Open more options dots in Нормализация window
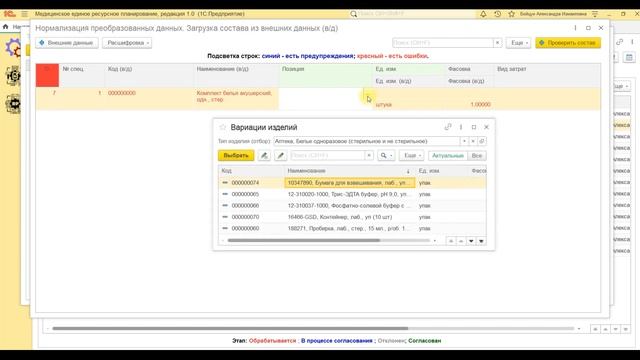The image size is (640, 360). point(575,28)
